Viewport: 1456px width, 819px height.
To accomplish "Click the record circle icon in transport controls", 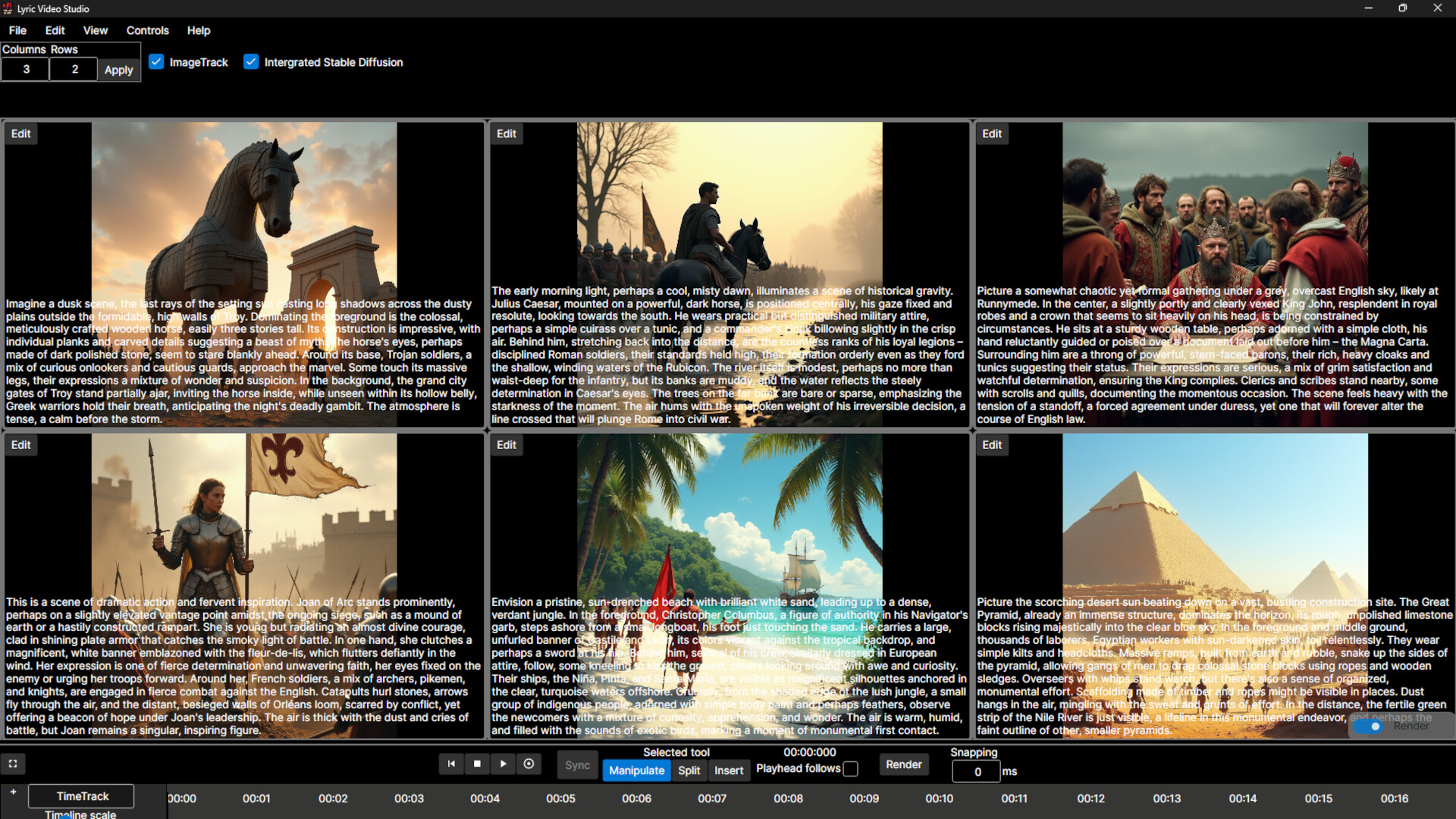I will (529, 764).
